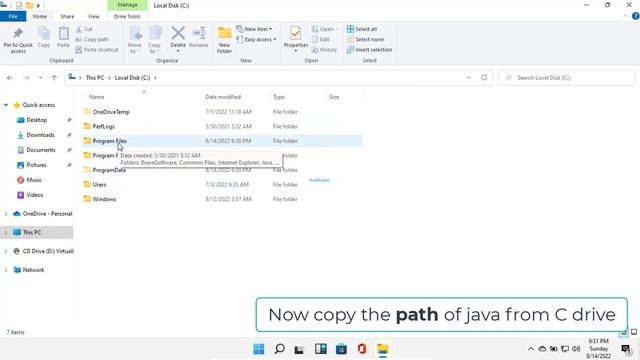Open the Copy to command
The image size is (640, 360).
coord(154,40)
